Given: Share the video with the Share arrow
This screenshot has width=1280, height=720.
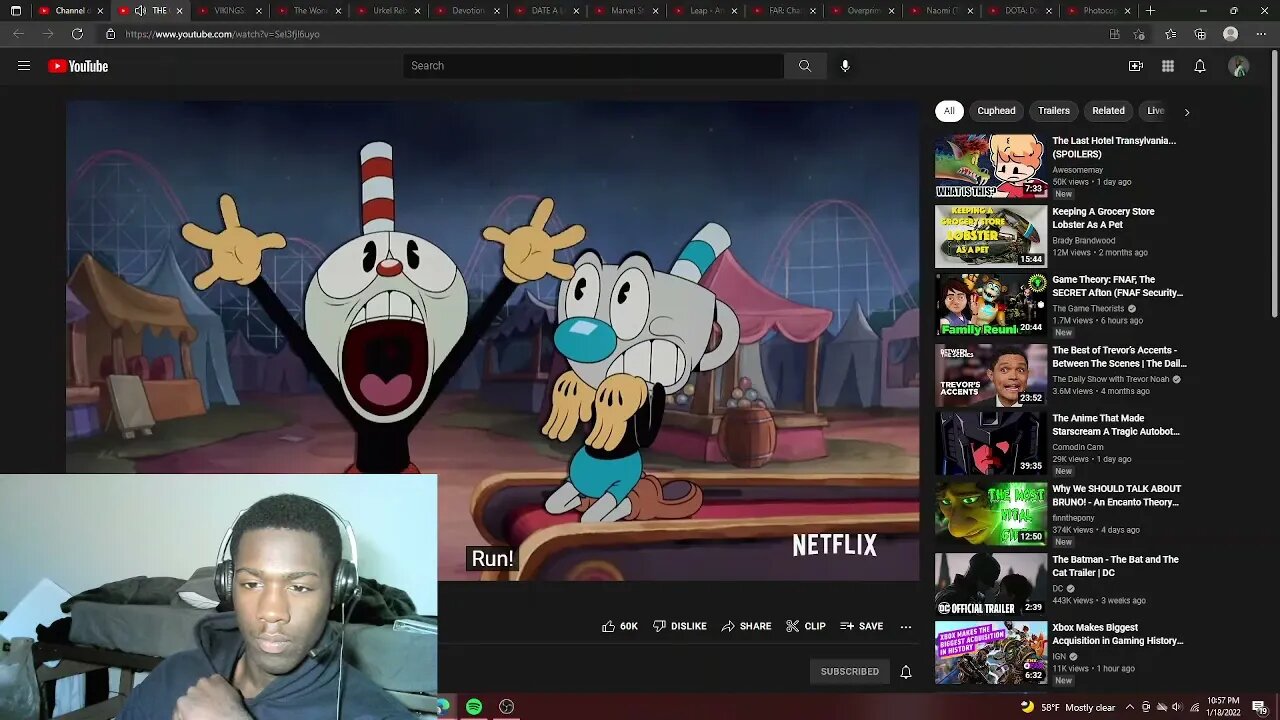Looking at the screenshot, I should (746, 626).
